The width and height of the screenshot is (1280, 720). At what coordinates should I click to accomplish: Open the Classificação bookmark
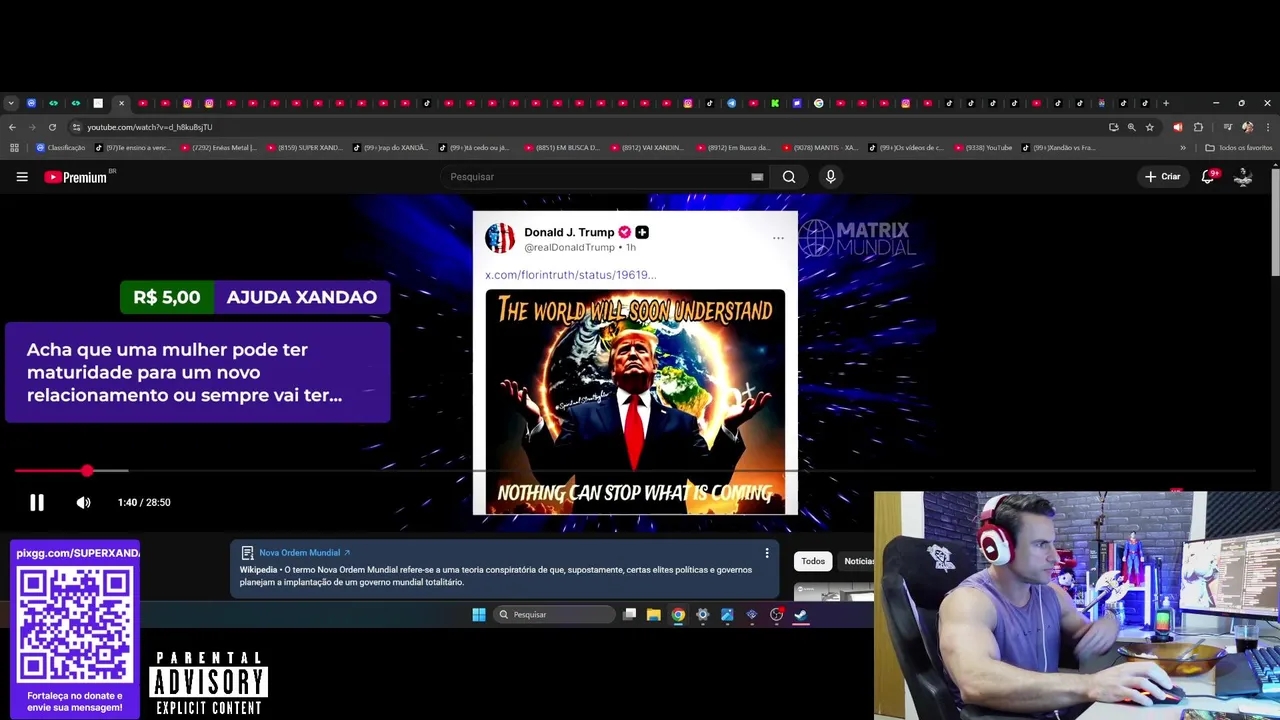(61, 148)
